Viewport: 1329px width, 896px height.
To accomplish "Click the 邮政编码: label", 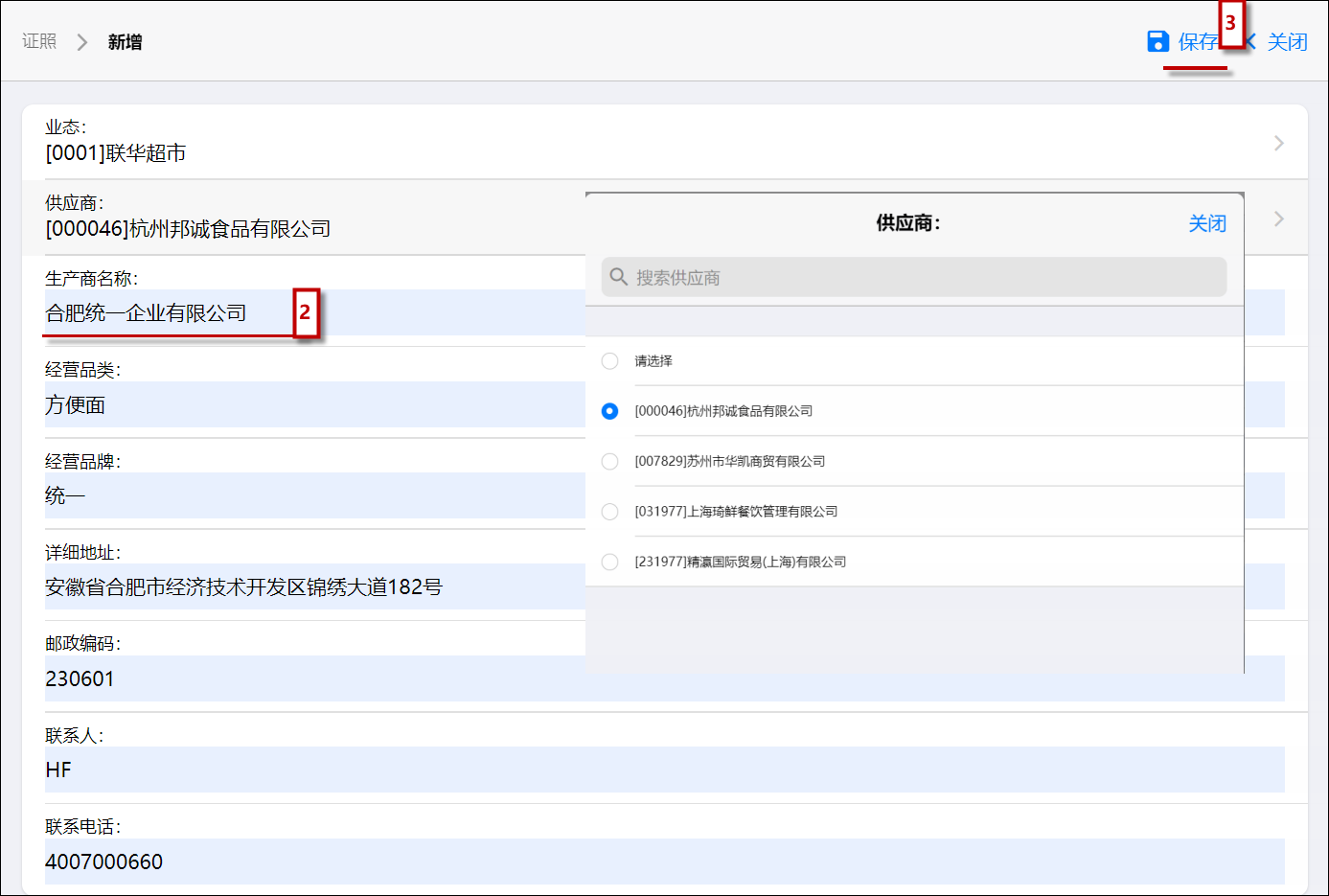I will [x=82, y=643].
